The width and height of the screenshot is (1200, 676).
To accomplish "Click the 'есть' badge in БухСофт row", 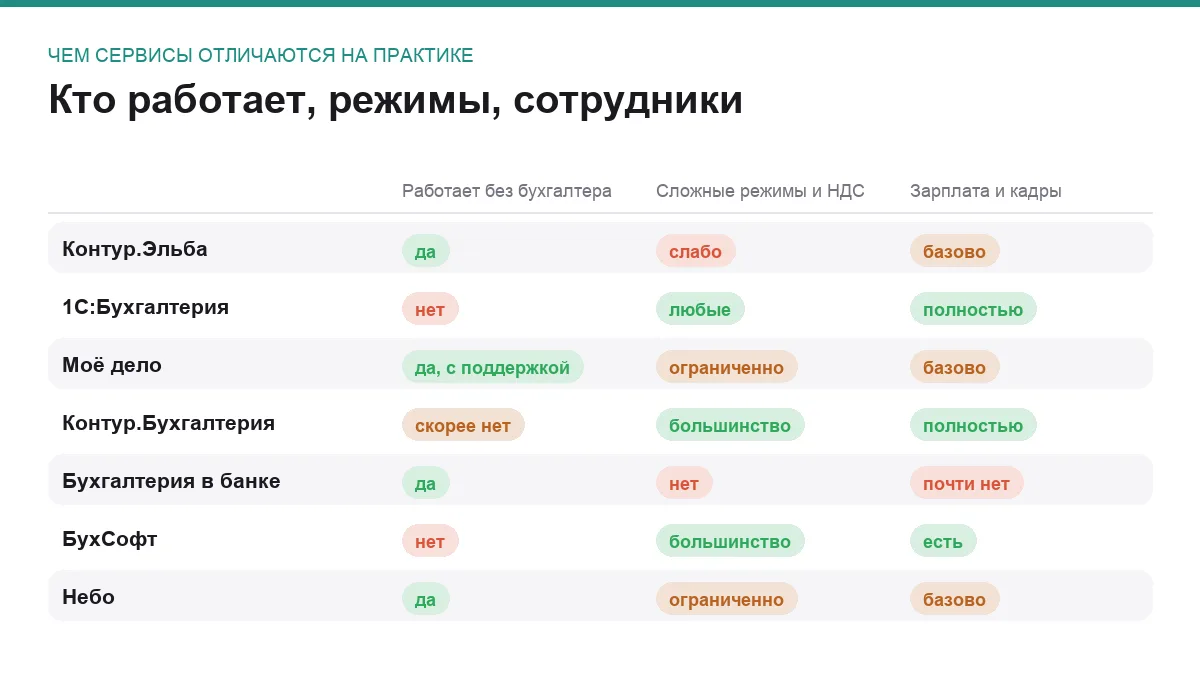I will pos(943,541).
